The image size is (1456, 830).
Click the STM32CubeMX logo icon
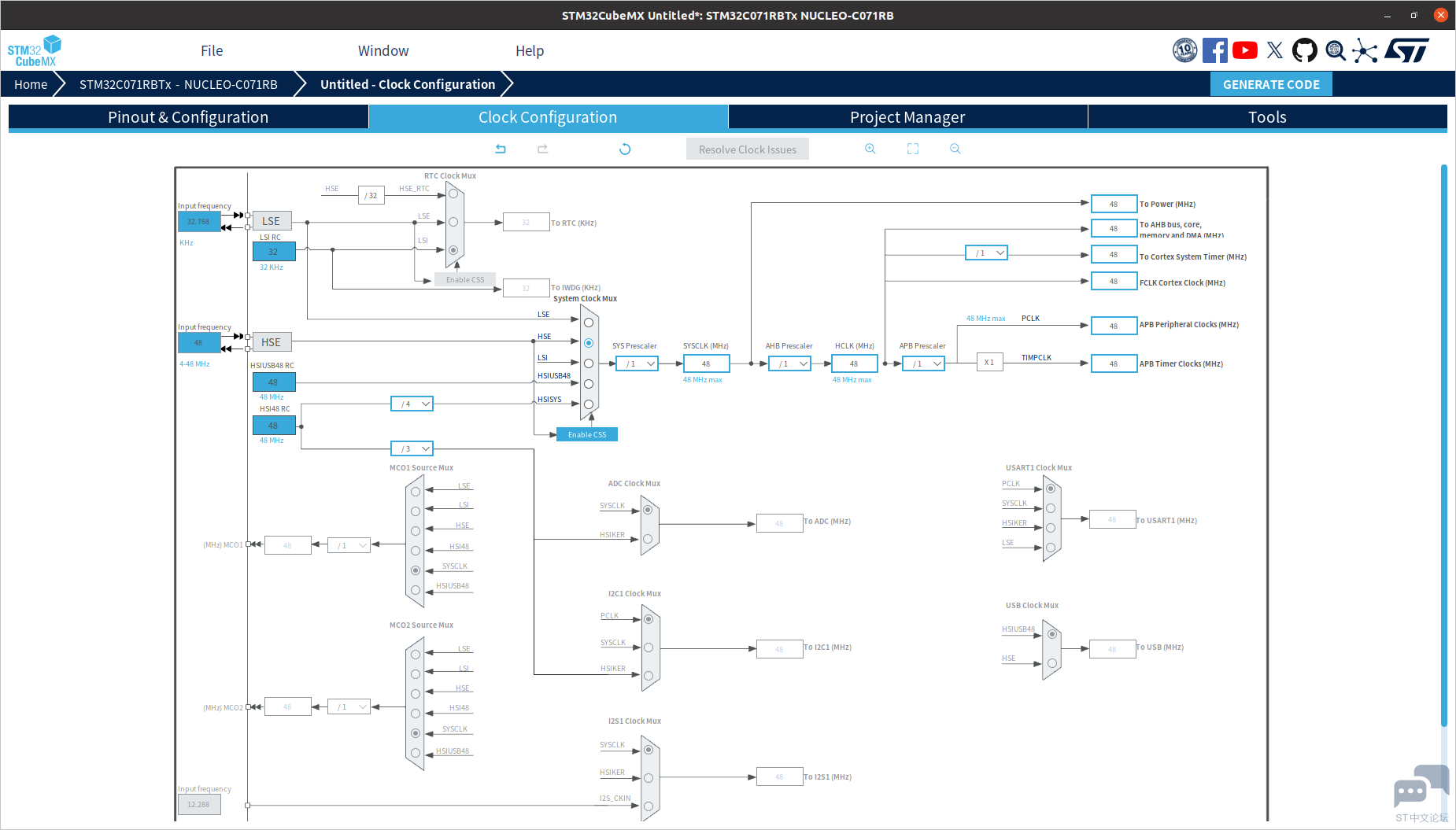click(35, 50)
